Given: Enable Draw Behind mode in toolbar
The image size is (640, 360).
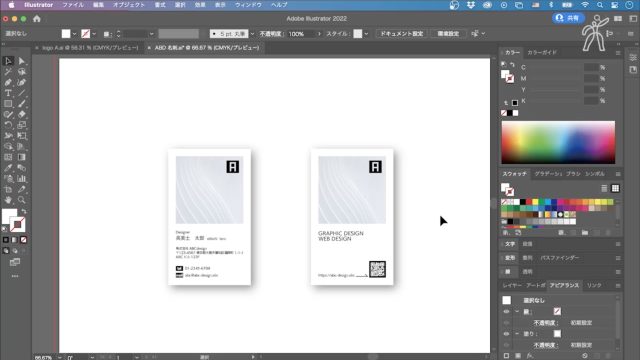Looking at the screenshot, I should click(x=15, y=251).
